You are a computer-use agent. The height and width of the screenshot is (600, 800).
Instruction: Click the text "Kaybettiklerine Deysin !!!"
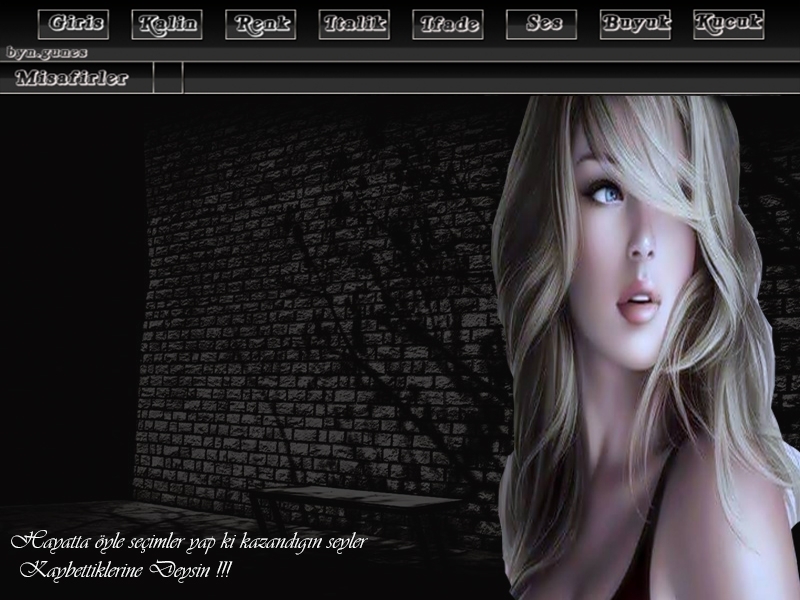[126, 569]
